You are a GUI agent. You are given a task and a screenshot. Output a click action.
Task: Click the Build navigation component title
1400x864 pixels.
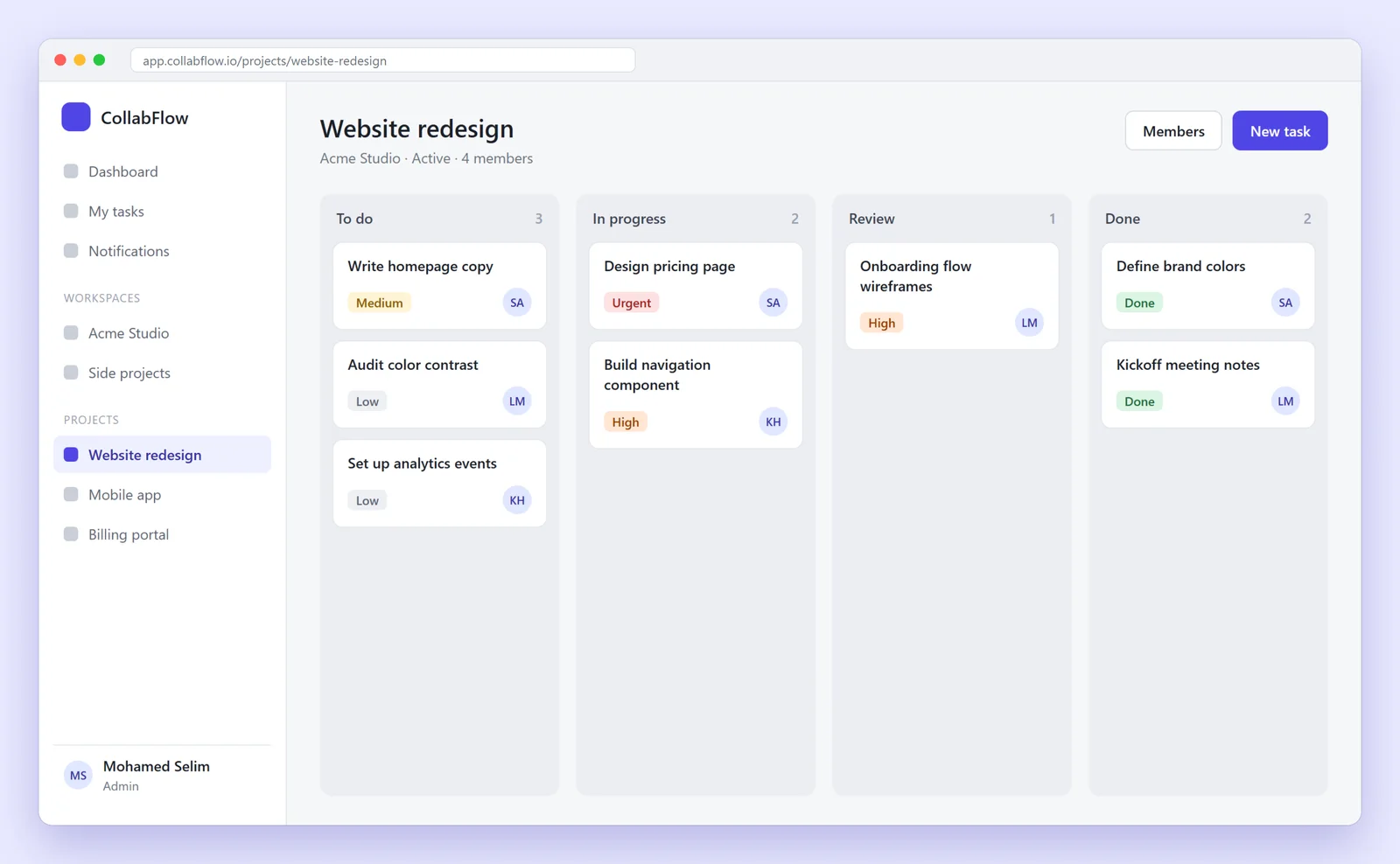click(x=657, y=374)
